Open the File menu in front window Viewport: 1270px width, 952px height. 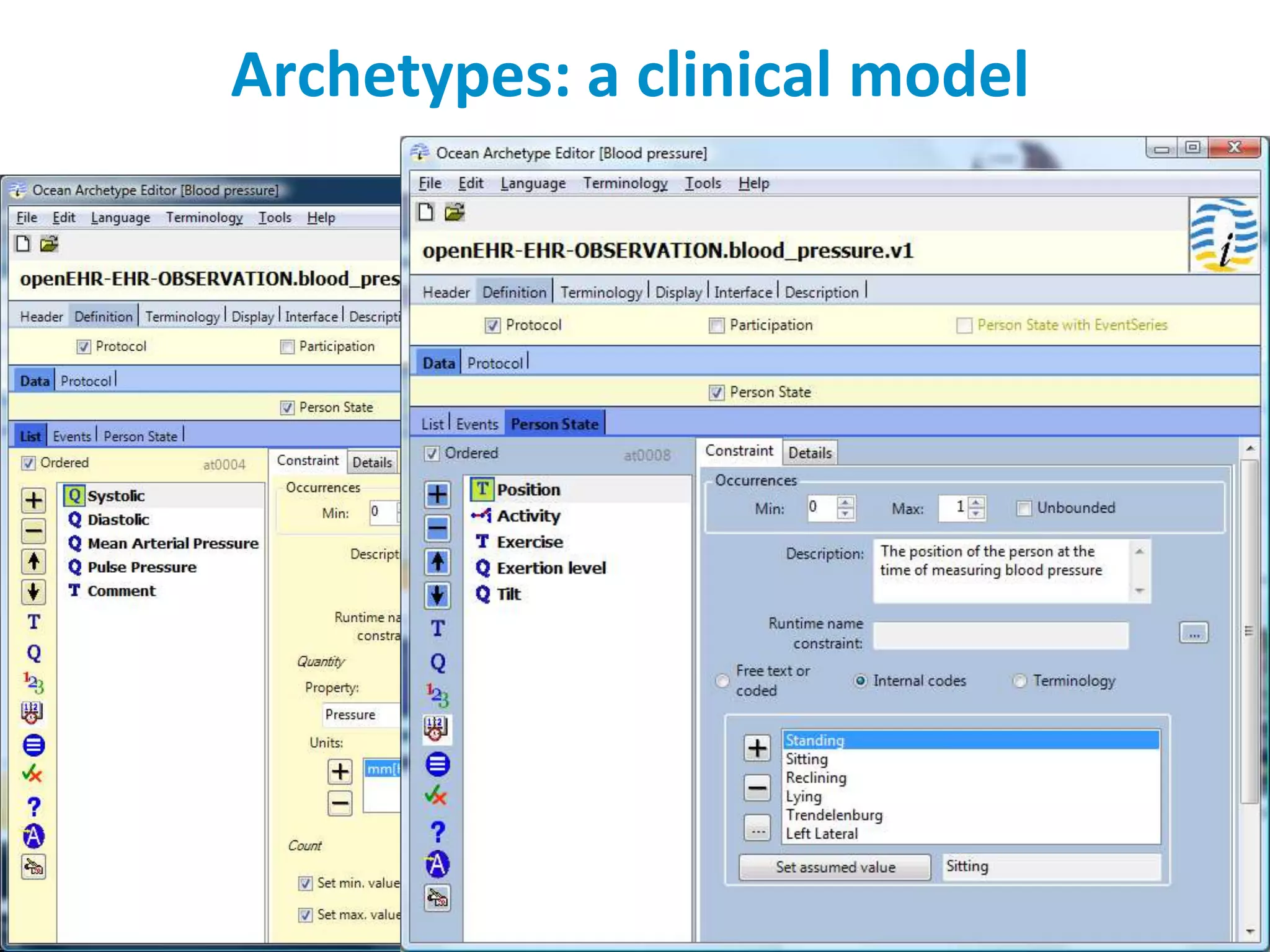click(430, 183)
